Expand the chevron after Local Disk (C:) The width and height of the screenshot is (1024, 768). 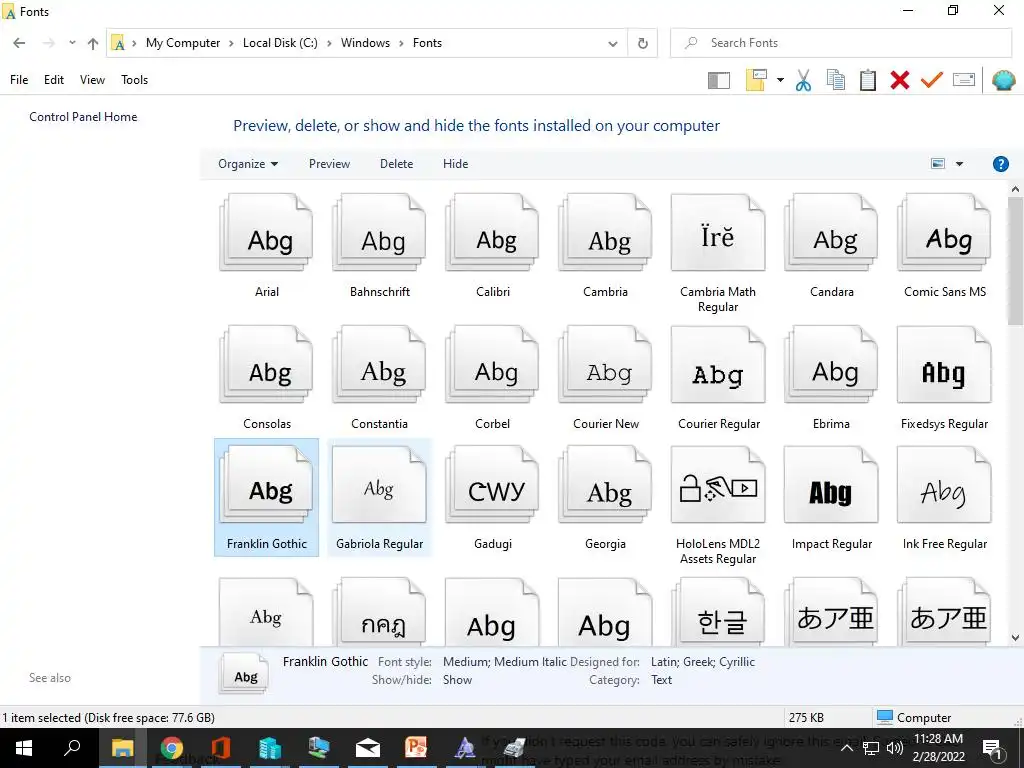pyautogui.click(x=329, y=43)
